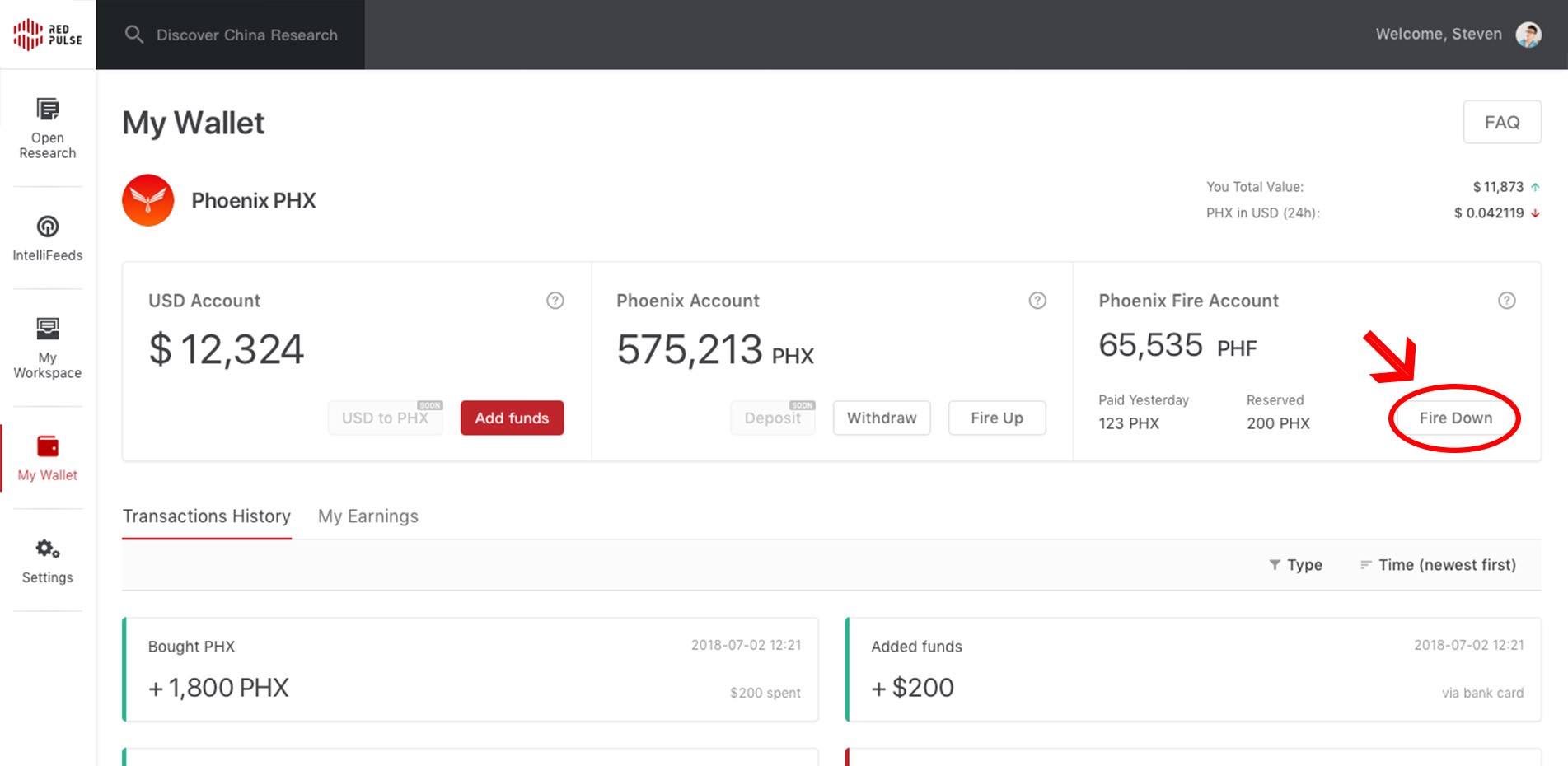Click the Fire Down button
Screen dimensions: 1568x766
tap(1456, 418)
